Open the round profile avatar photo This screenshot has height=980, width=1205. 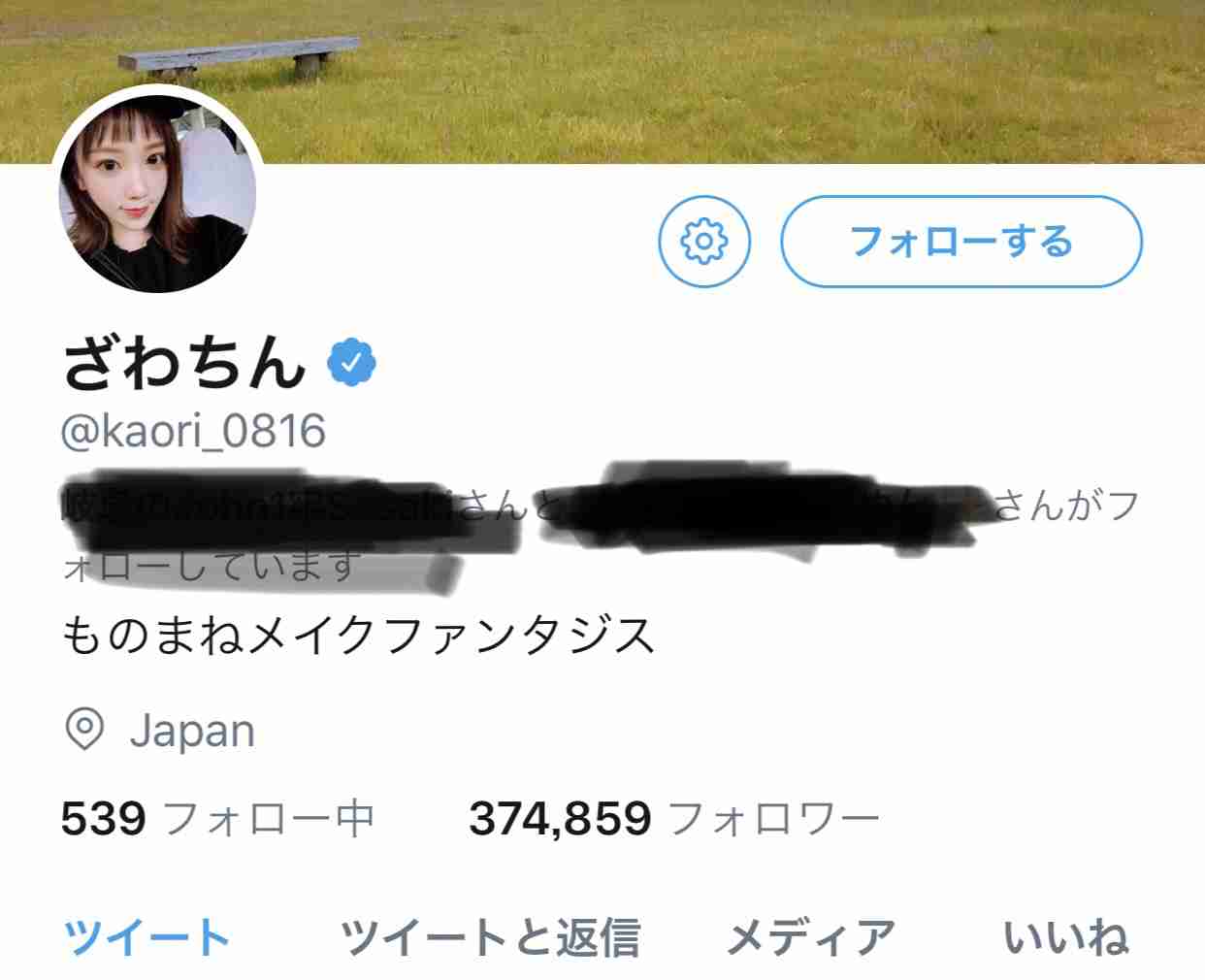coord(157,193)
